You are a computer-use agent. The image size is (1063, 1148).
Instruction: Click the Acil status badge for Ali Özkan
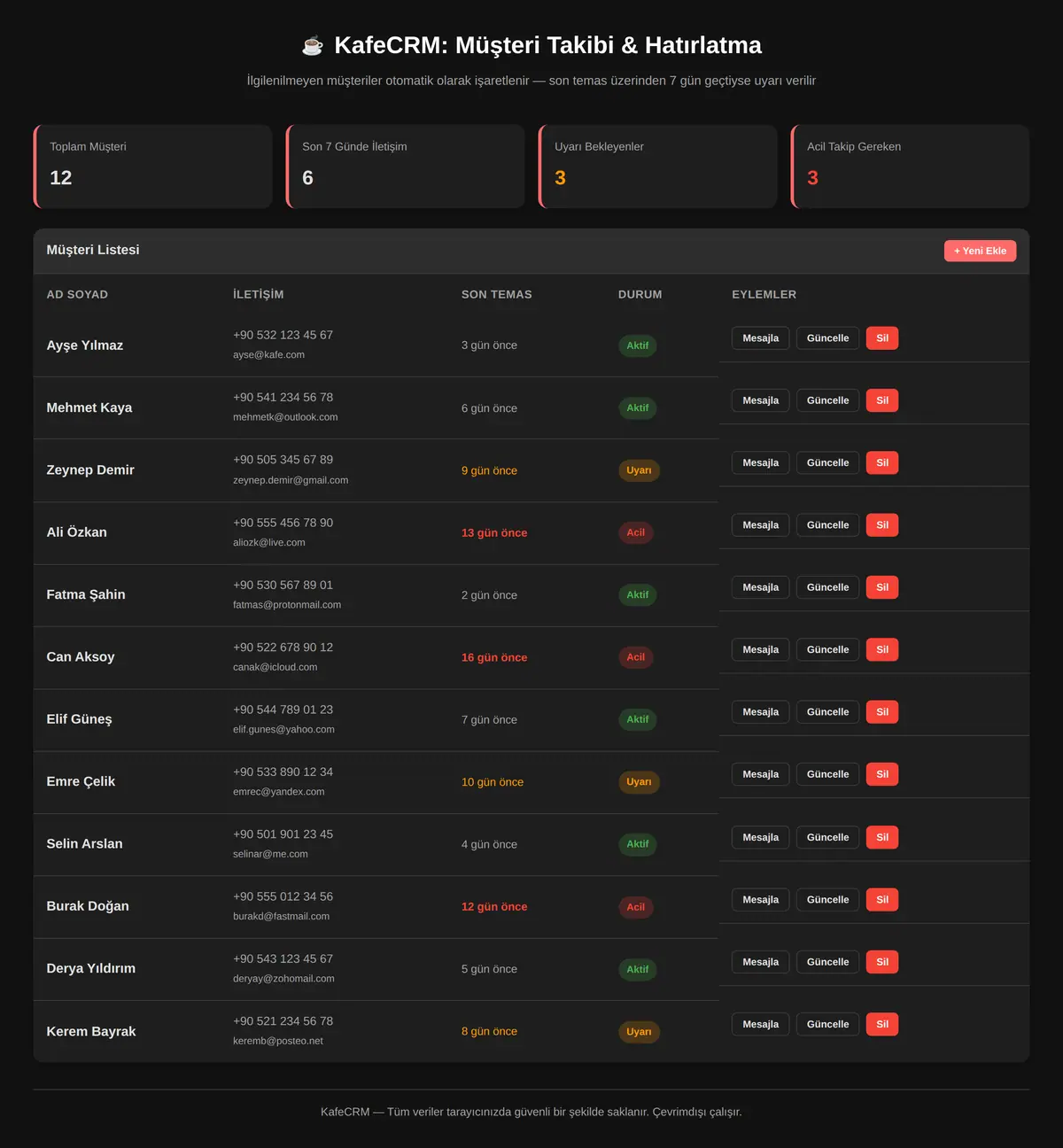pyautogui.click(x=636, y=532)
